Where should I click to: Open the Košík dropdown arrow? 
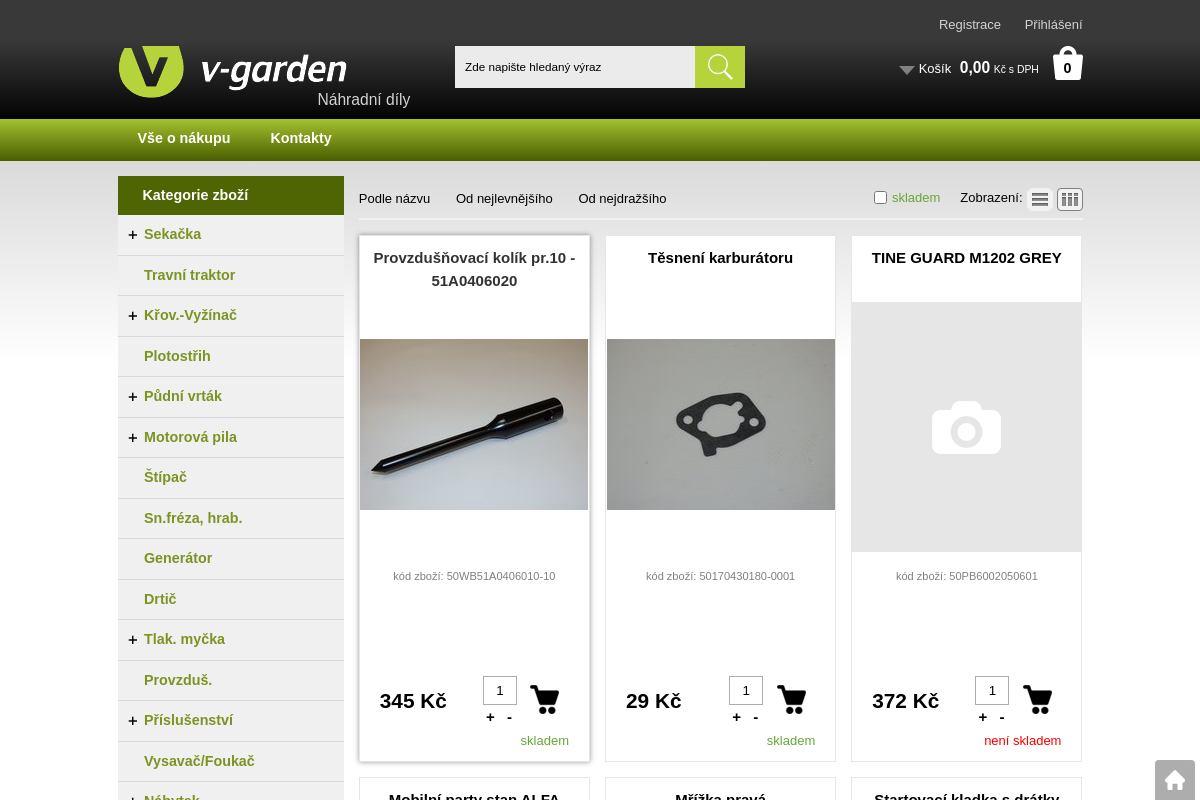click(906, 70)
